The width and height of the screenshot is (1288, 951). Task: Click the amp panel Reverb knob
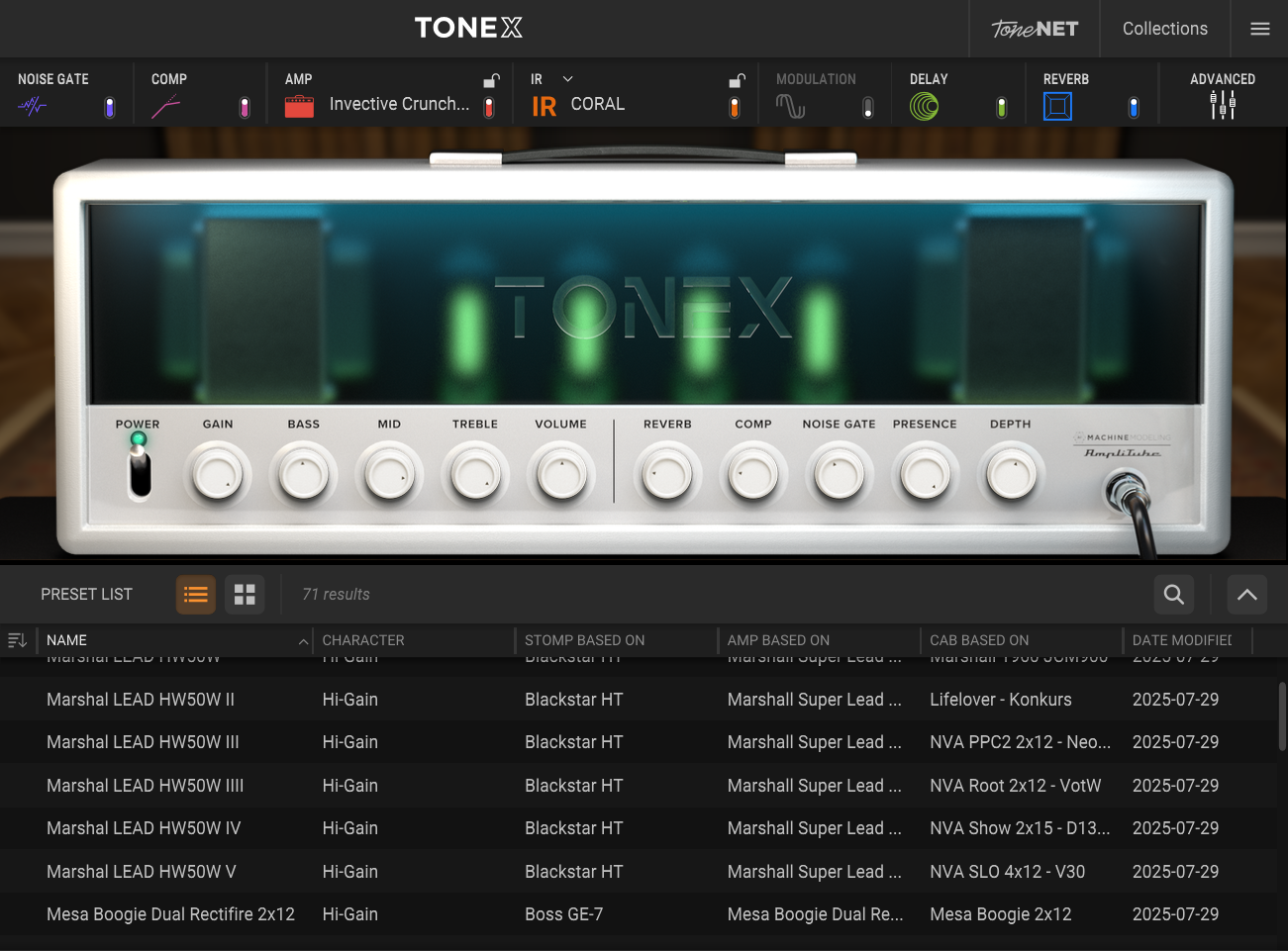(x=667, y=476)
